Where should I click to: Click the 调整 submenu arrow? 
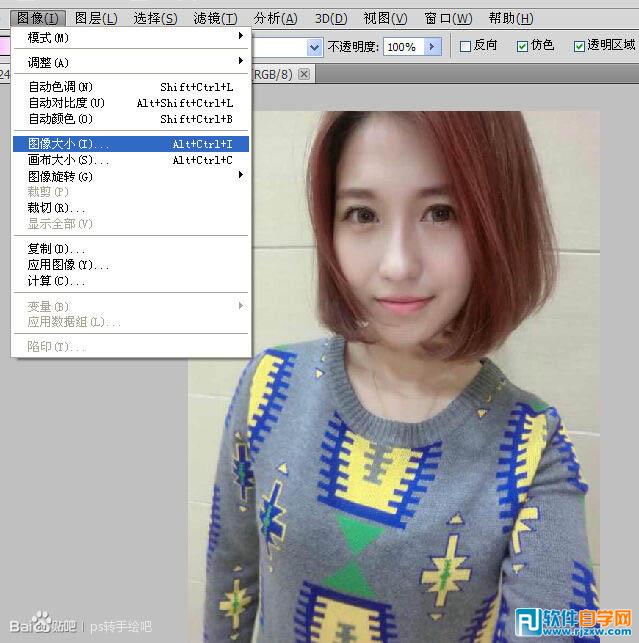pos(241,61)
